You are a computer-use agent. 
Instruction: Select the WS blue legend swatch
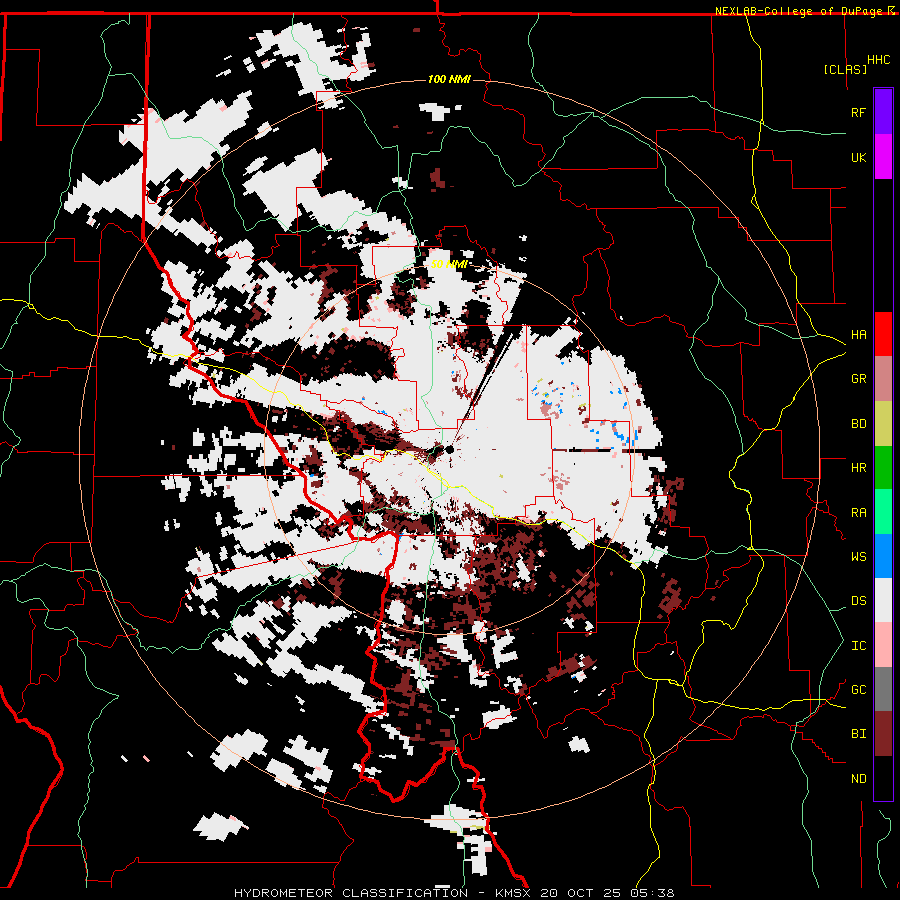pos(883,556)
